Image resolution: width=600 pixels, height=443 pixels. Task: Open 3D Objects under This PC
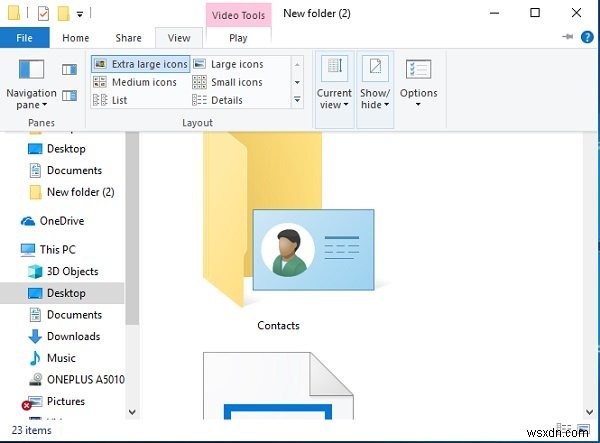tap(63, 271)
